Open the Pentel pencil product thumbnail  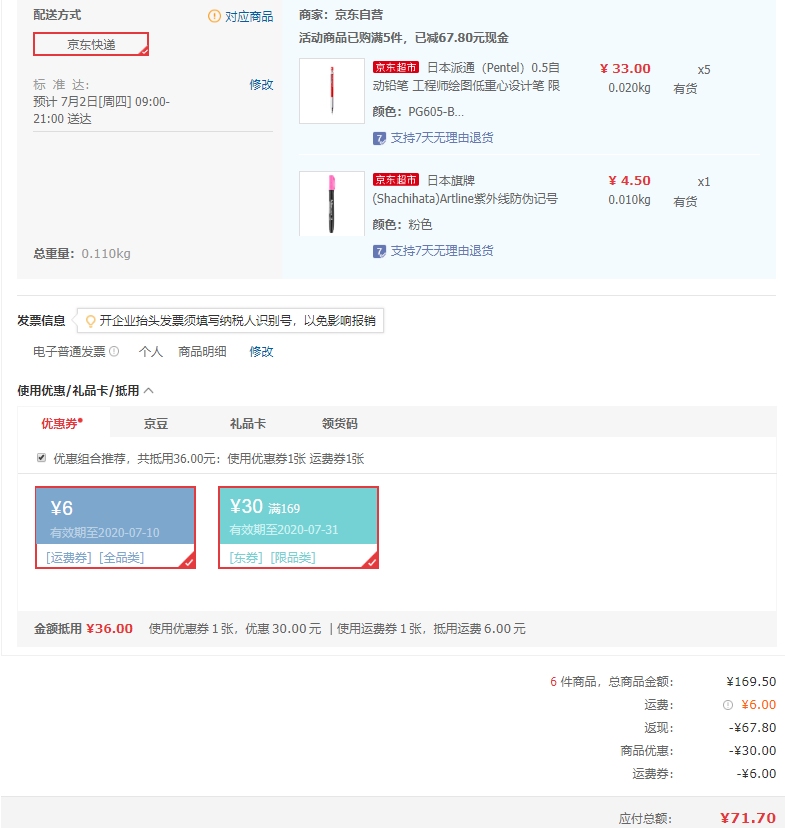332,91
